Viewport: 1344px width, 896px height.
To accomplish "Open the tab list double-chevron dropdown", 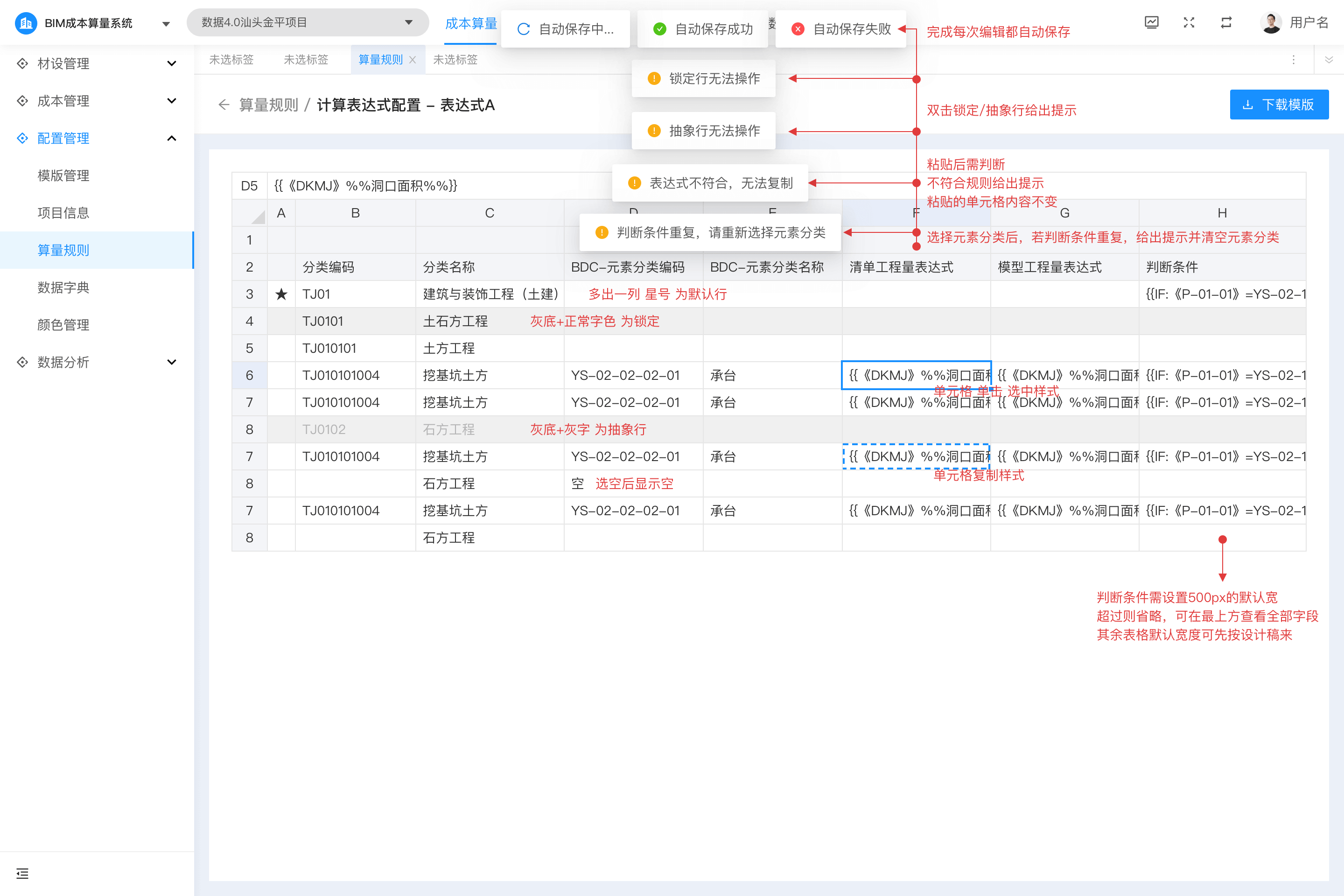I will tap(1329, 59).
